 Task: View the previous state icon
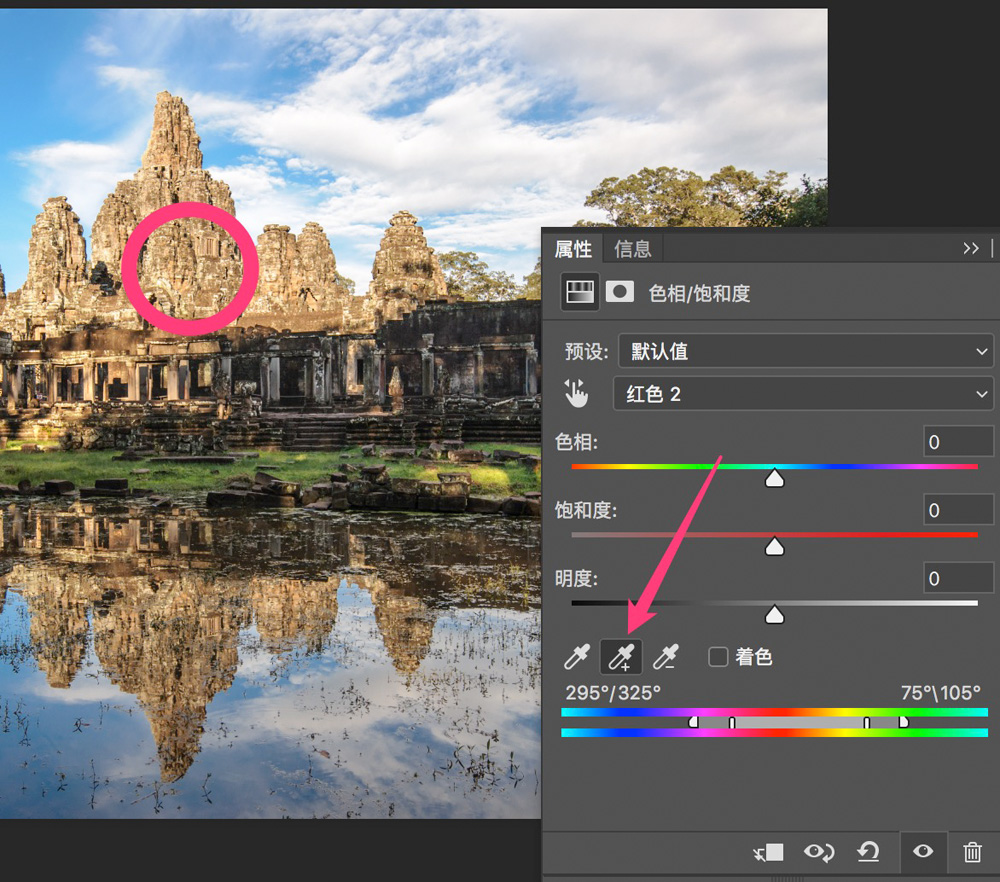(x=819, y=852)
